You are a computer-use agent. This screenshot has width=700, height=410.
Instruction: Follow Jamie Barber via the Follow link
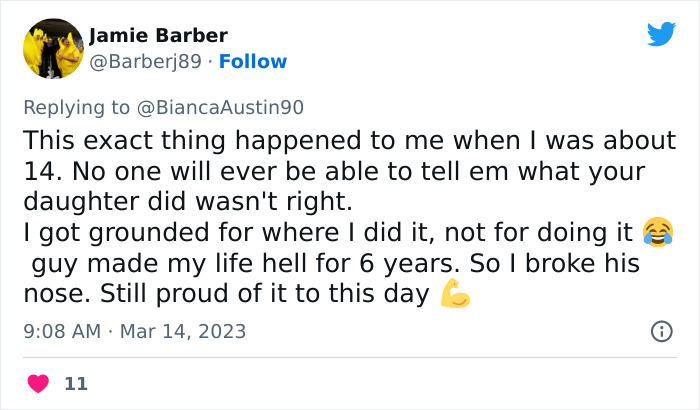[x=253, y=62]
